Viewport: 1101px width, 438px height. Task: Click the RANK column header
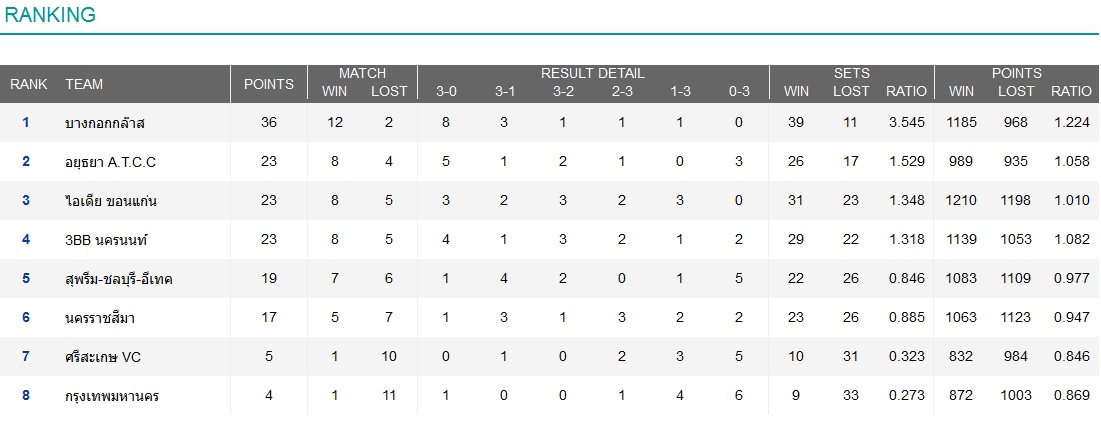pyautogui.click(x=29, y=84)
